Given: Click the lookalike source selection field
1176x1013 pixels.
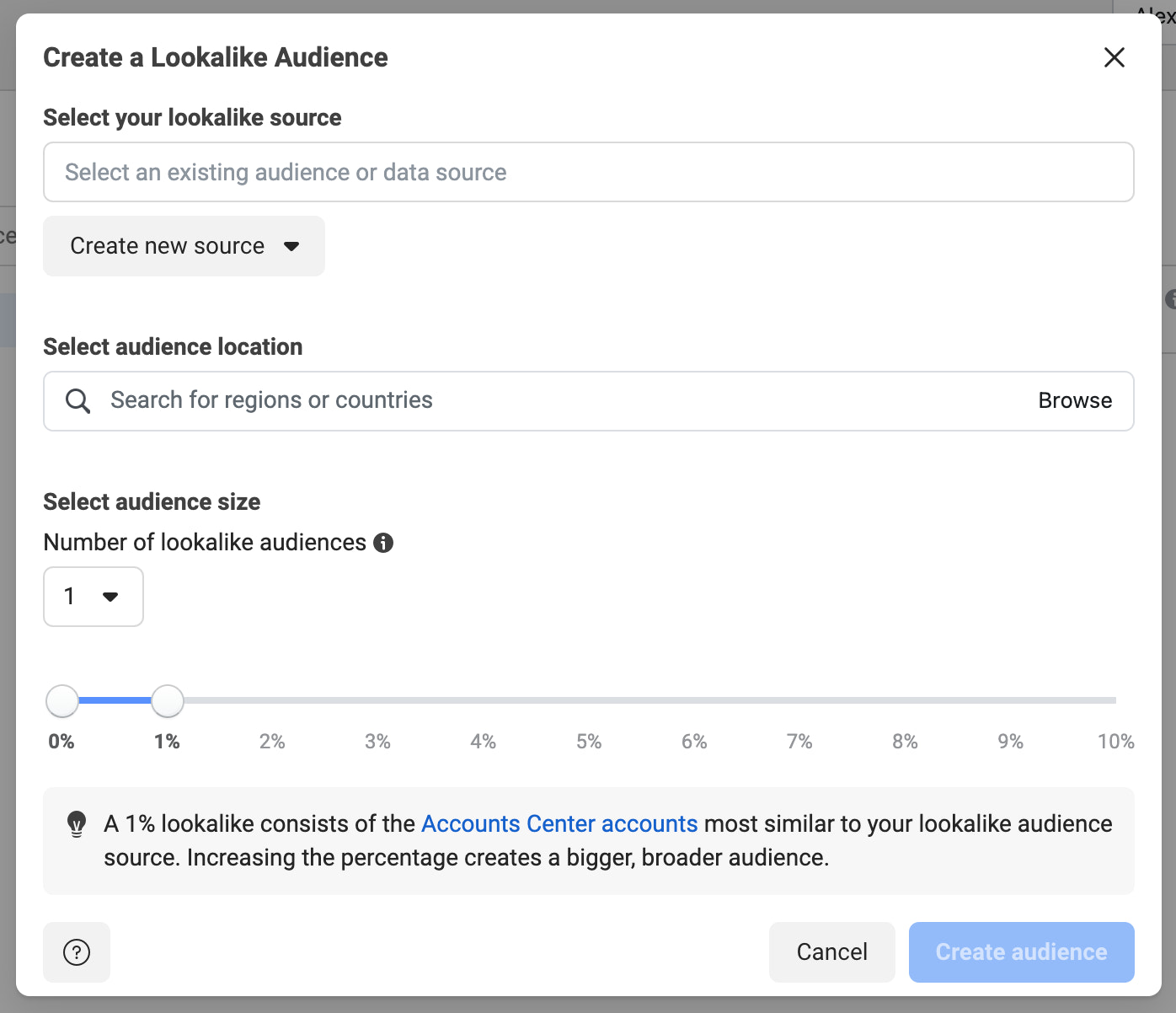Looking at the screenshot, I should pyautogui.click(x=588, y=172).
